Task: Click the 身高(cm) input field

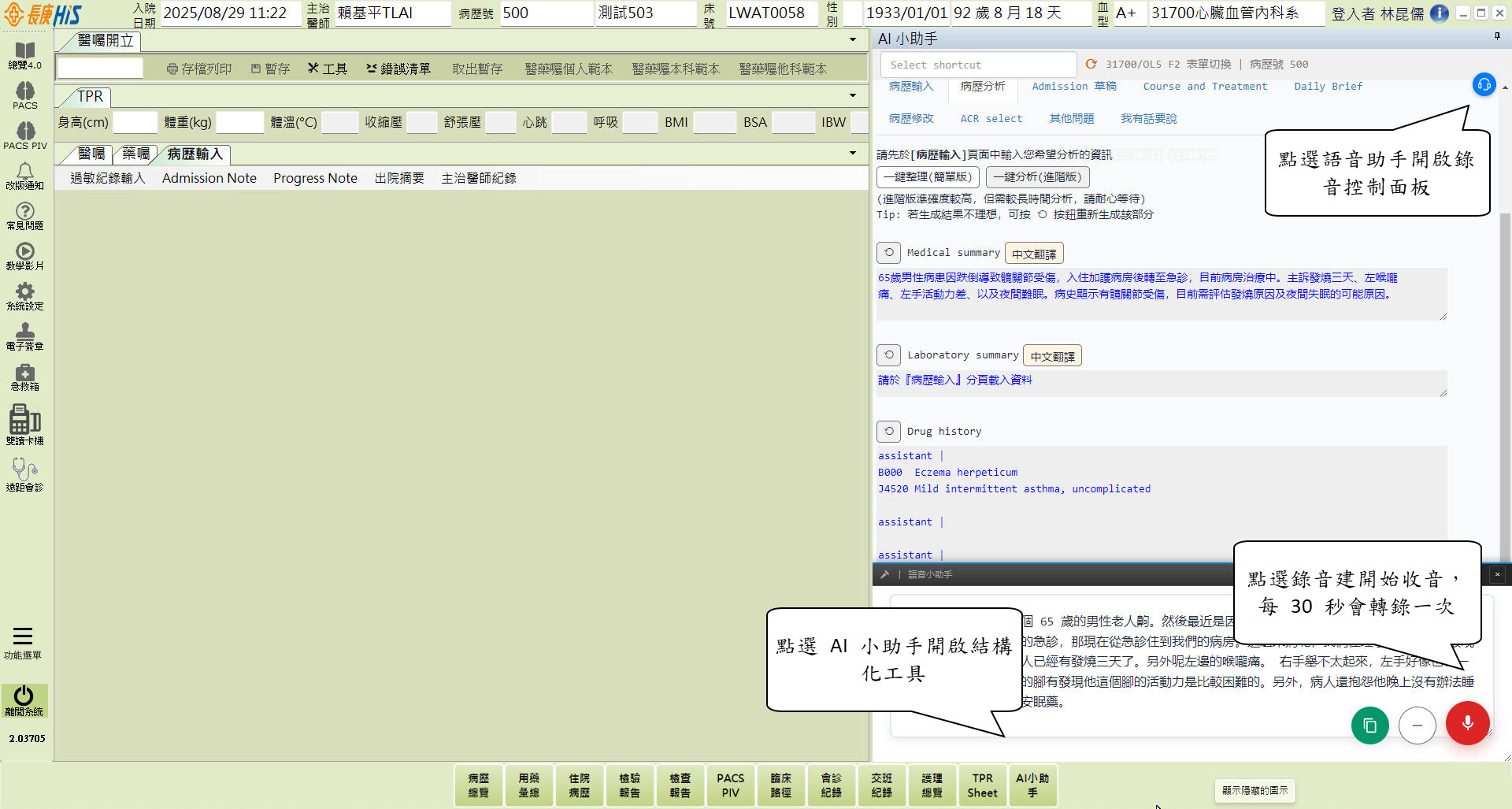Action: tap(135, 123)
